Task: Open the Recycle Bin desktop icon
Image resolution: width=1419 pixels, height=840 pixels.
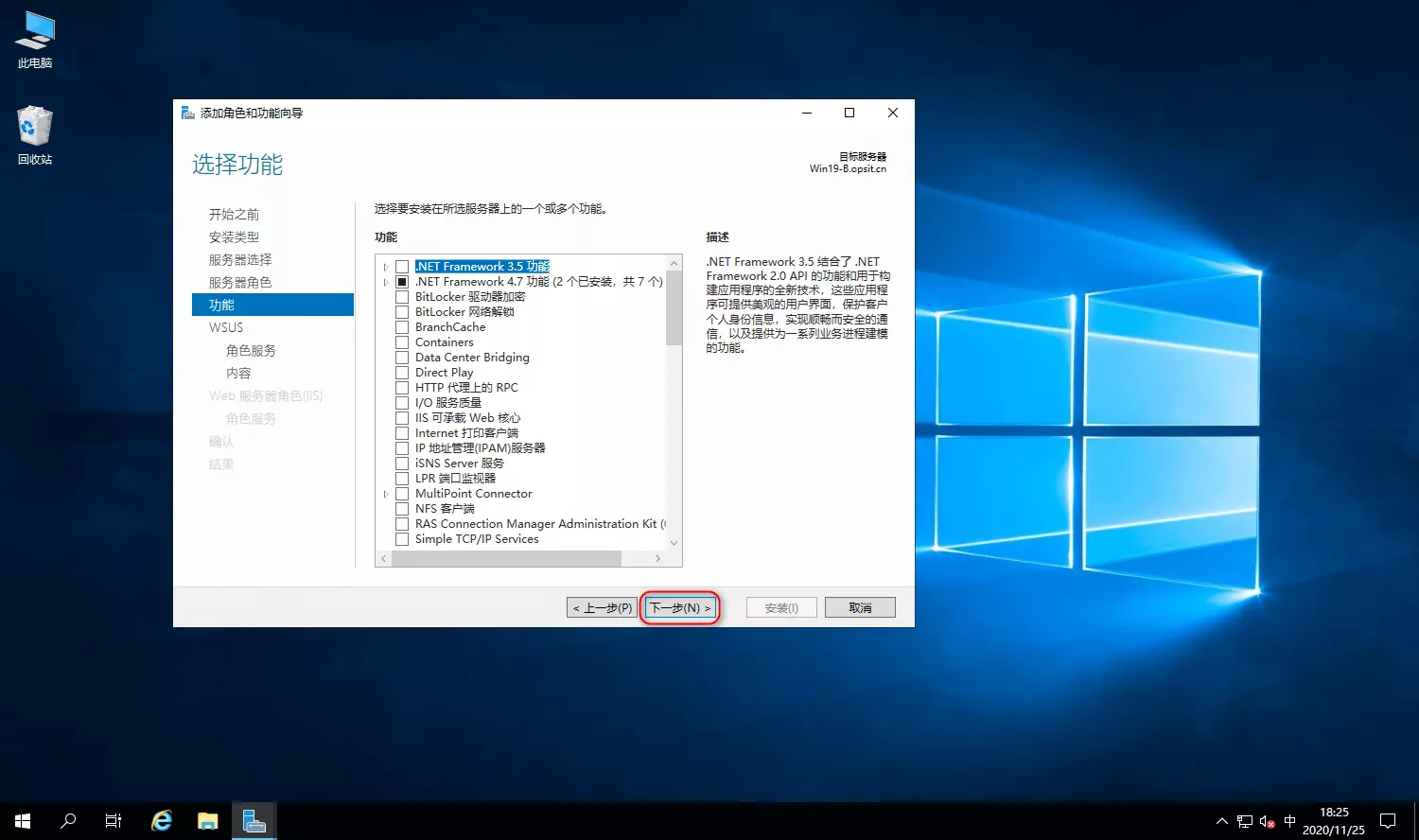Action: (35, 134)
